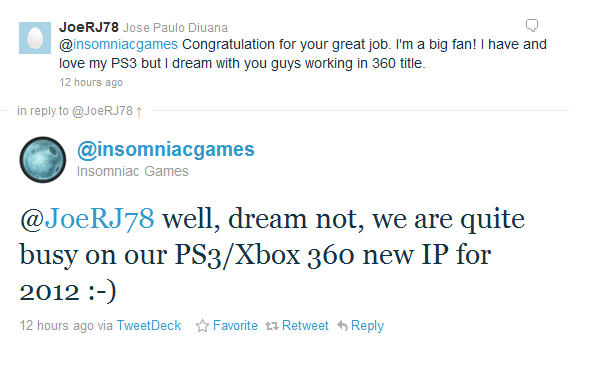The width and height of the screenshot is (590, 367).
Task: Click the Jose Paulo Diuana name
Action: 175,28
